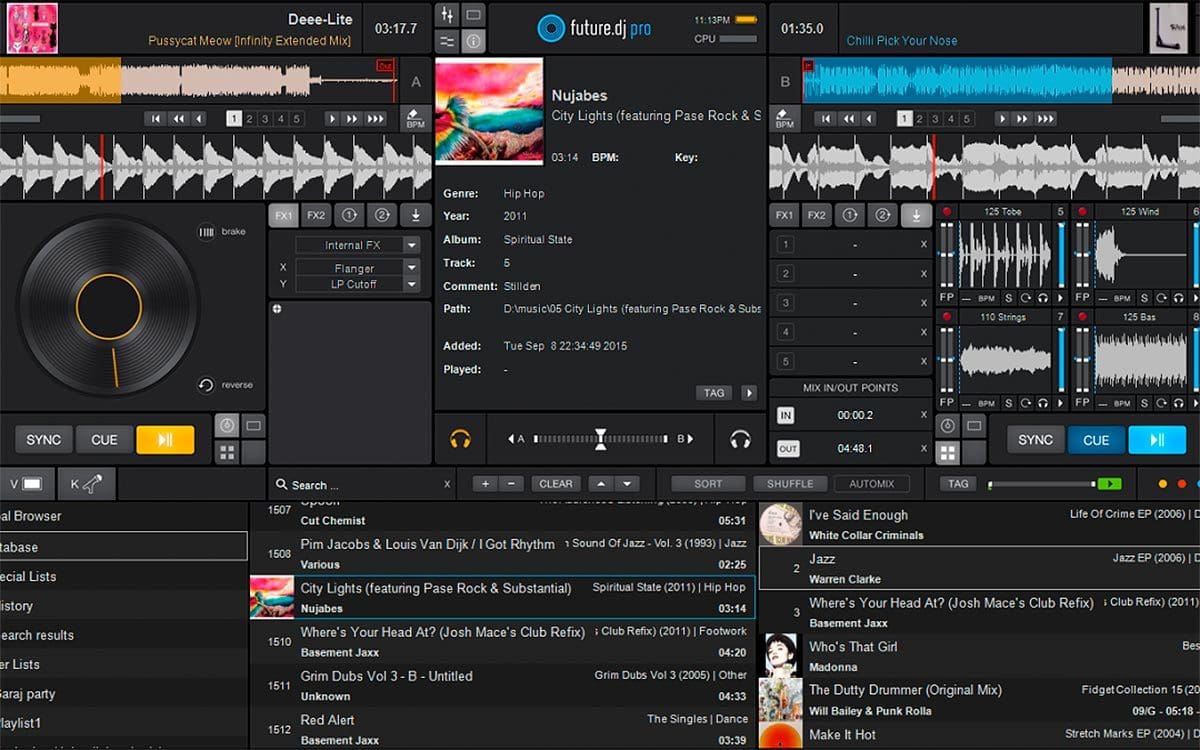This screenshot has width=1200, height=750.
Task: Toggle headphone cue on 125 Tobe sampler
Action: click(x=1042, y=298)
